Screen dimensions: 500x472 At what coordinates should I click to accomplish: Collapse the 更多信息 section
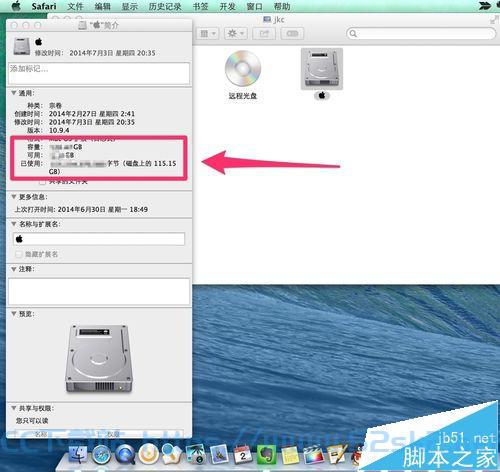pyautogui.click(x=14, y=197)
